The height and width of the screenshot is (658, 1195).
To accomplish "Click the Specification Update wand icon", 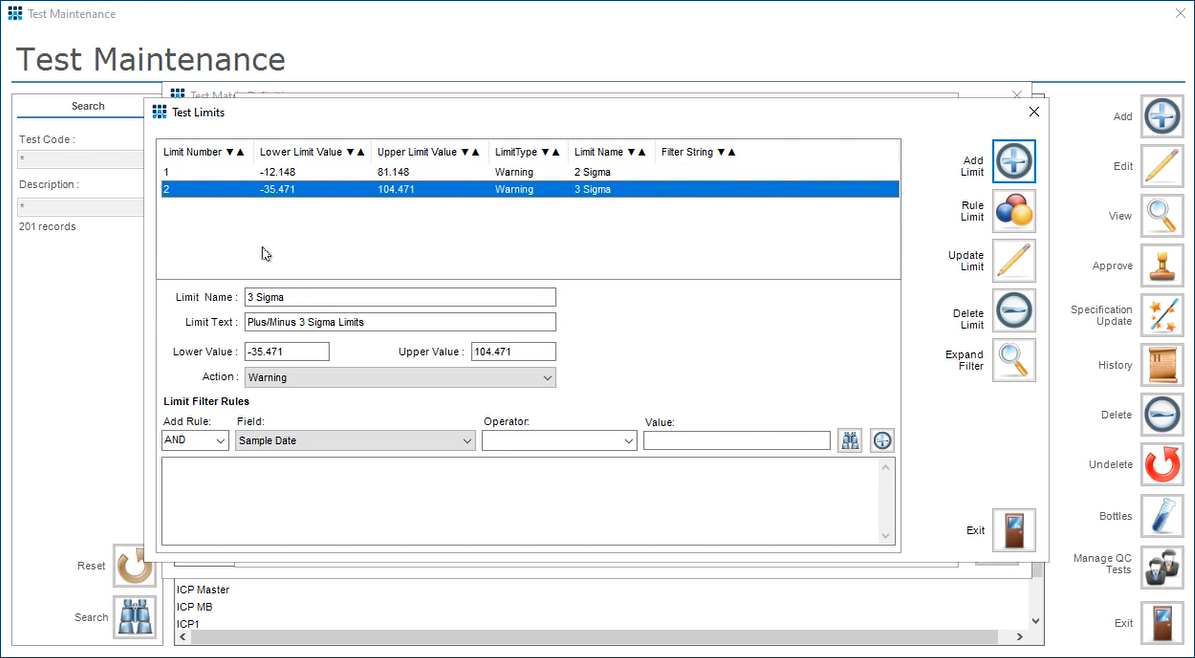I will point(1161,315).
